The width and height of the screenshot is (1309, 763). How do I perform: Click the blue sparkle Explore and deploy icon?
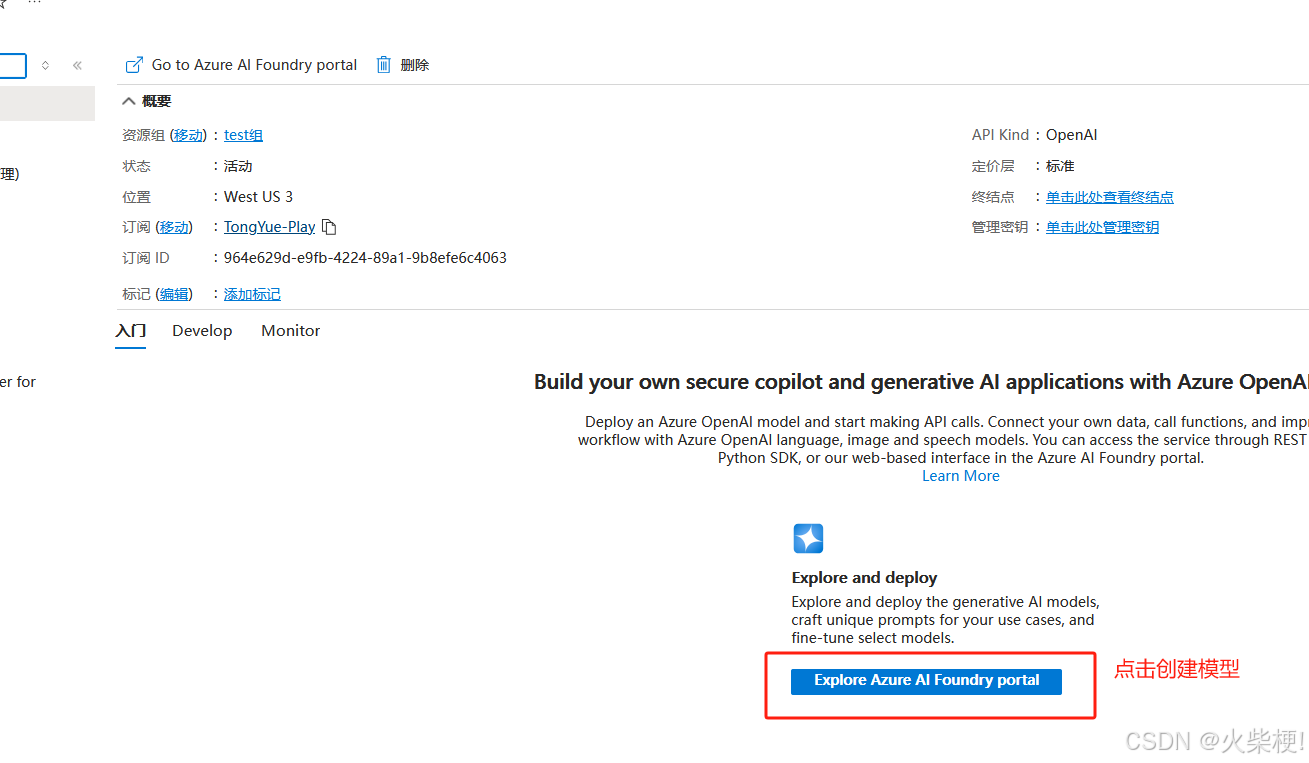(x=808, y=538)
